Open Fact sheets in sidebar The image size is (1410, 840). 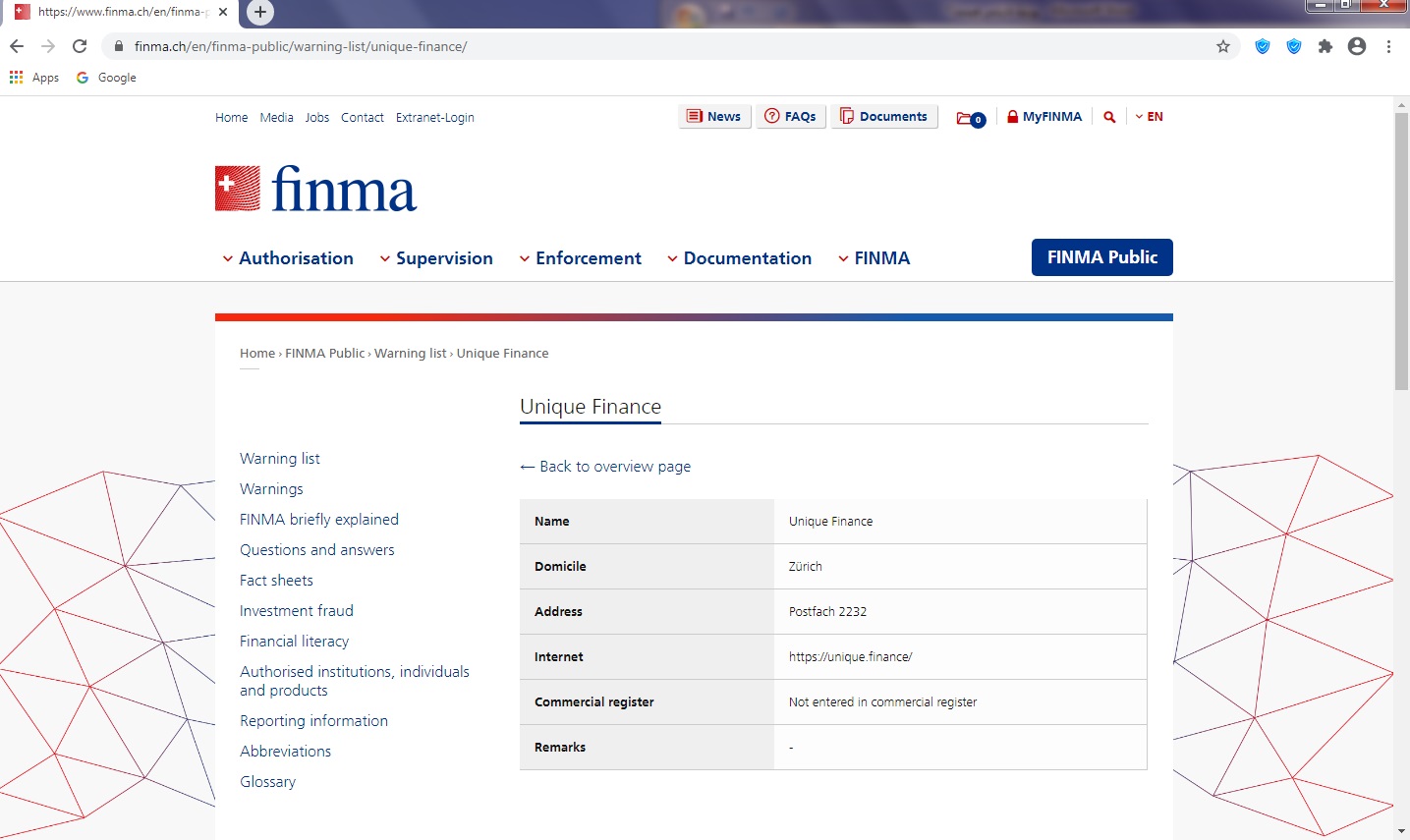coord(276,581)
